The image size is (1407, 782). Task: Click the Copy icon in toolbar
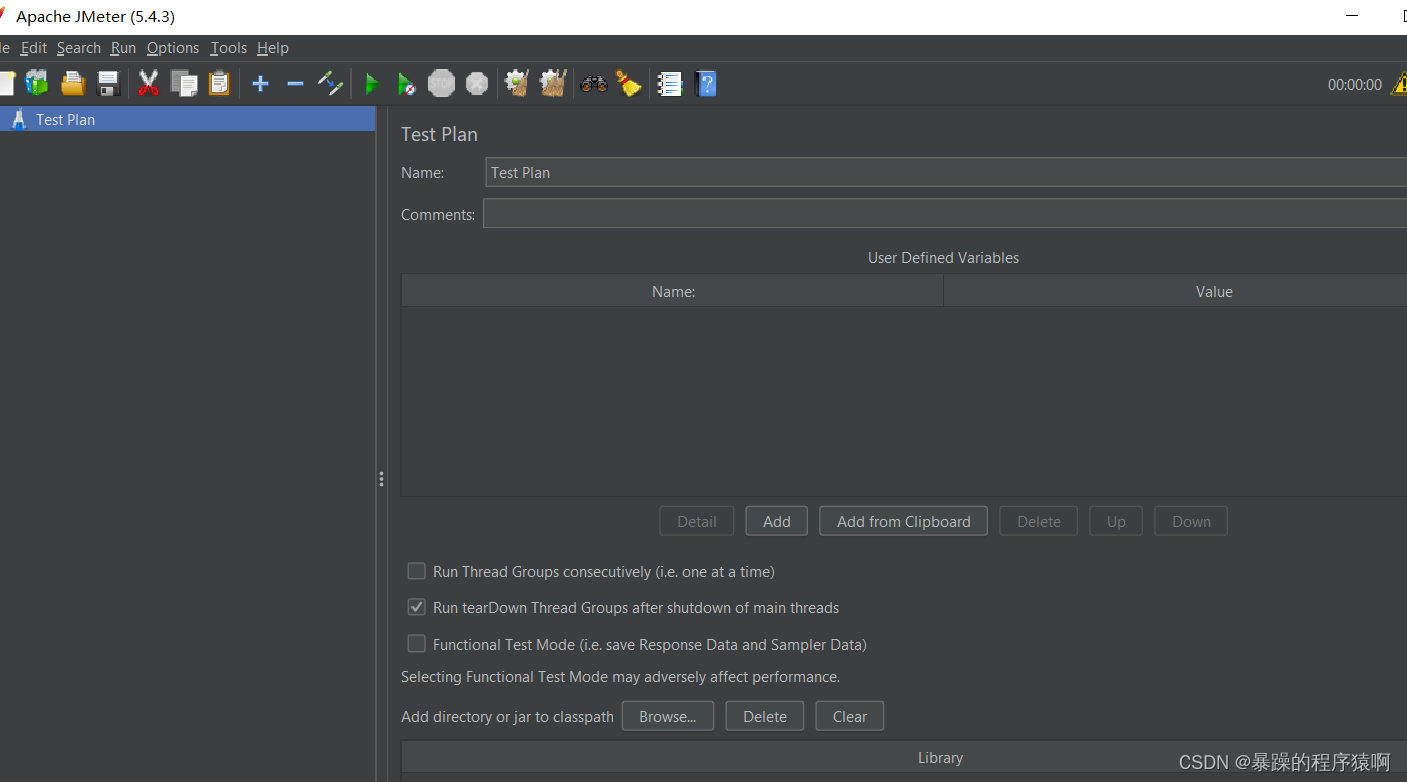[x=184, y=83]
